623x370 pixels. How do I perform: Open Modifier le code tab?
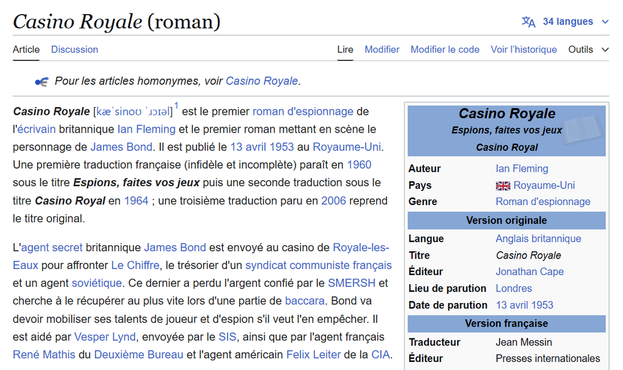[x=445, y=50]
